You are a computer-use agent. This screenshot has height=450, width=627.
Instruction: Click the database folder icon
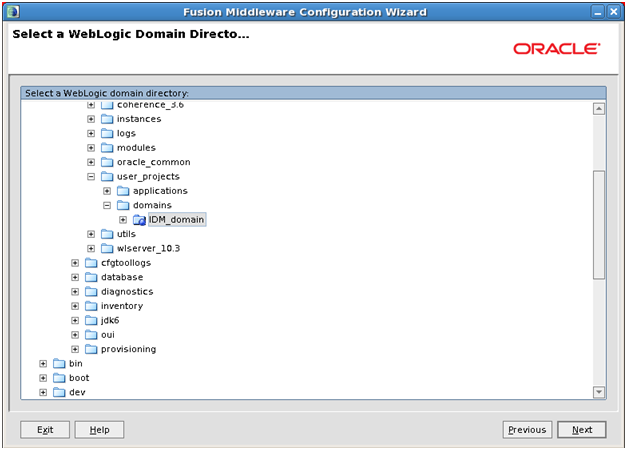(91, 278)
